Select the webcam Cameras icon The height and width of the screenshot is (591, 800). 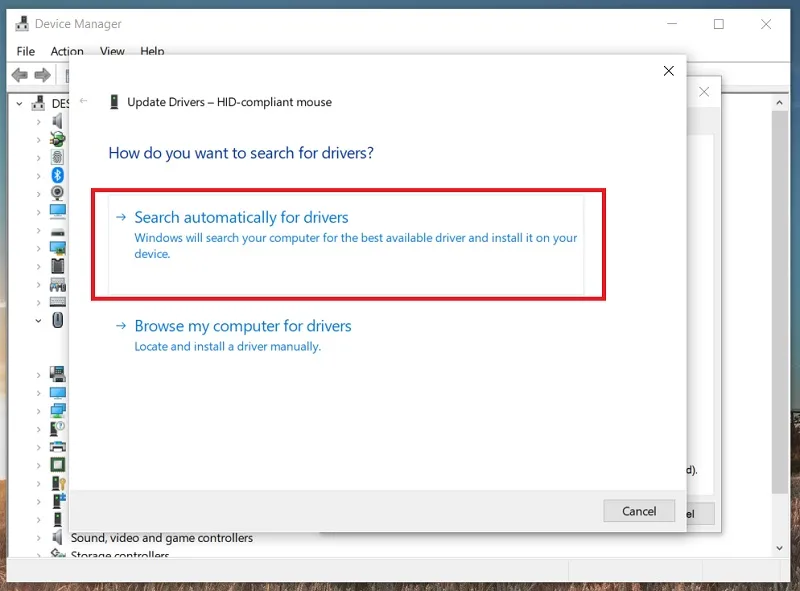57,193
